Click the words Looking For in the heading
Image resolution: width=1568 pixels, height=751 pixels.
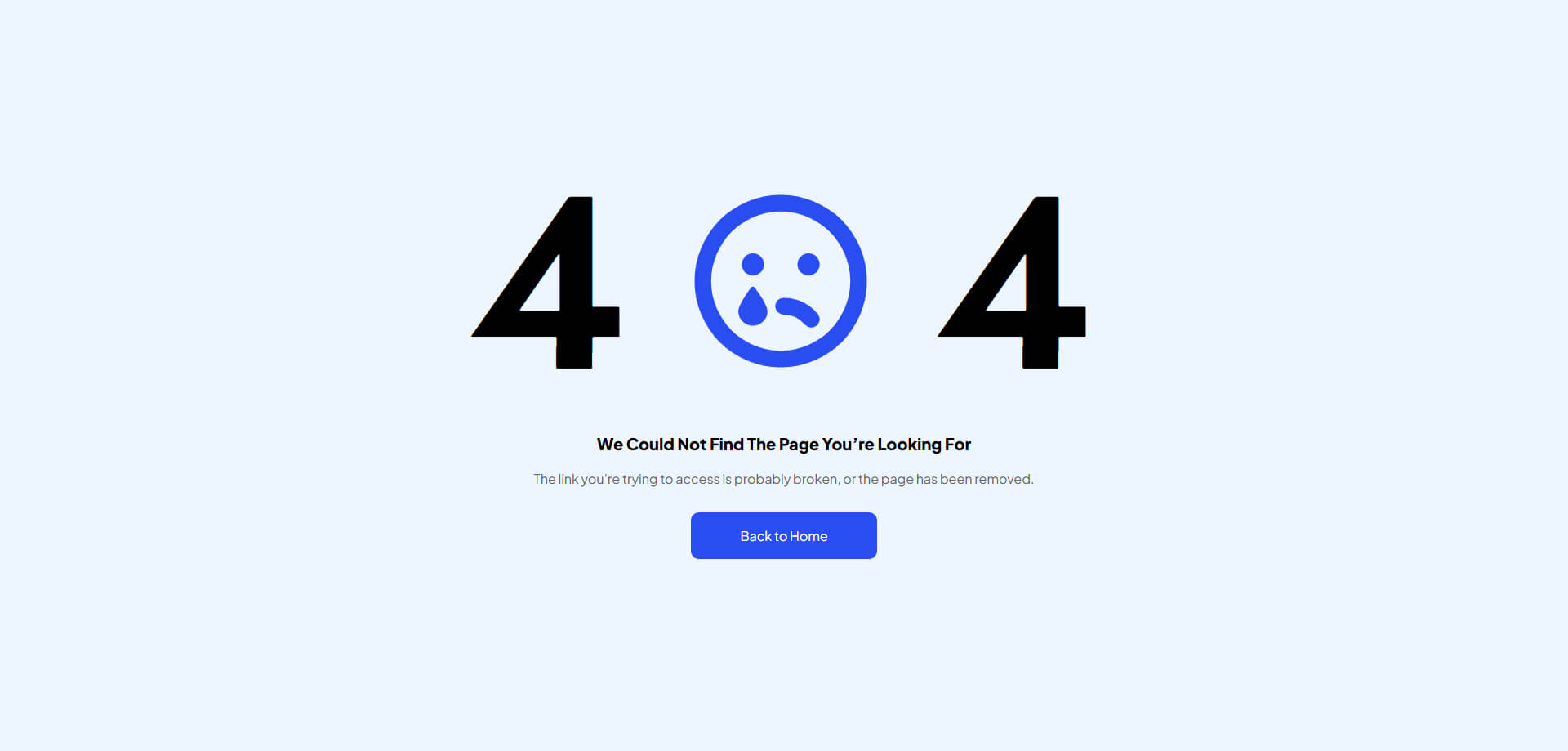point(924,445)
